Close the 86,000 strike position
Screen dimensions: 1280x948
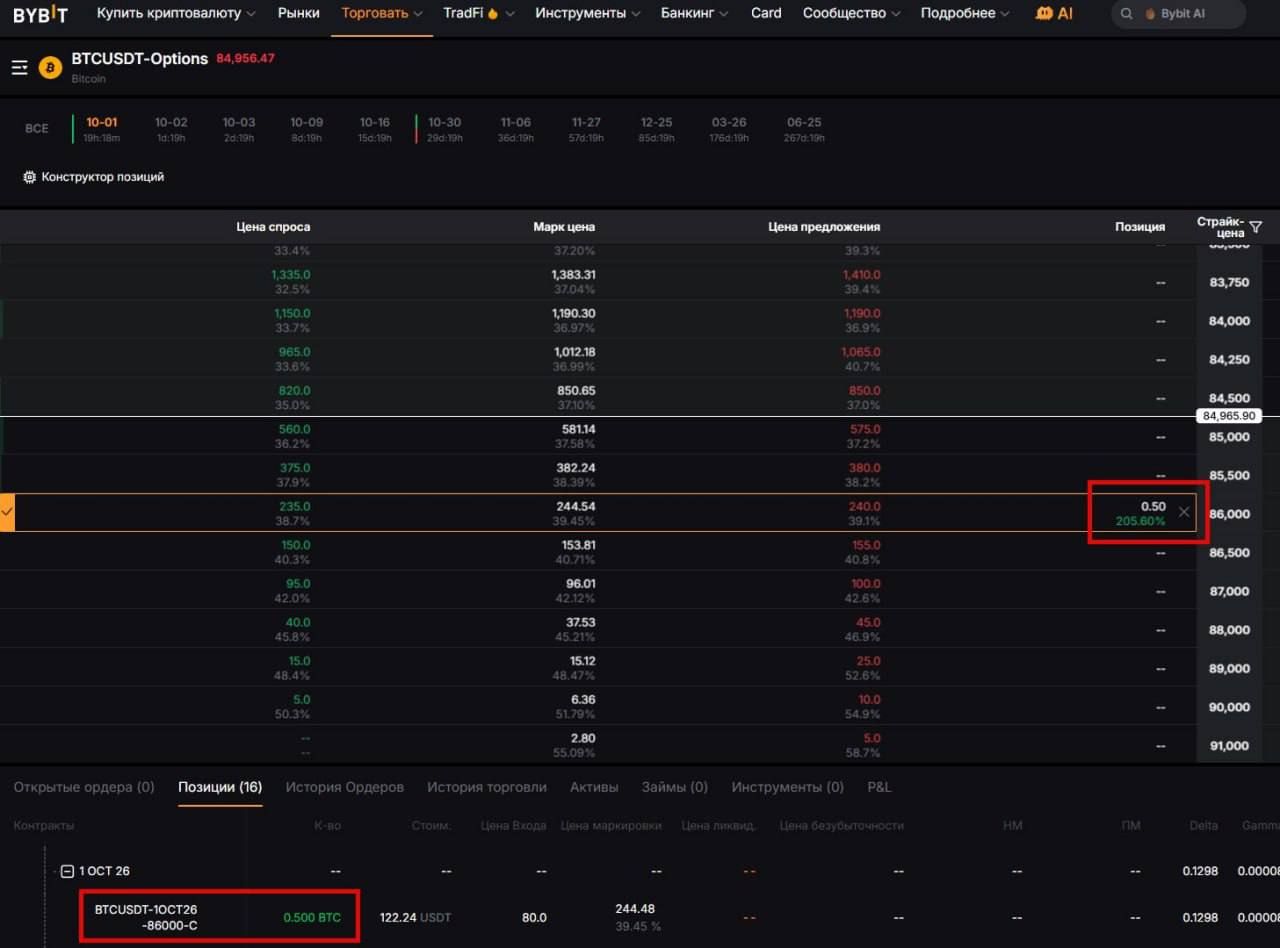(x=1184, y=512)
